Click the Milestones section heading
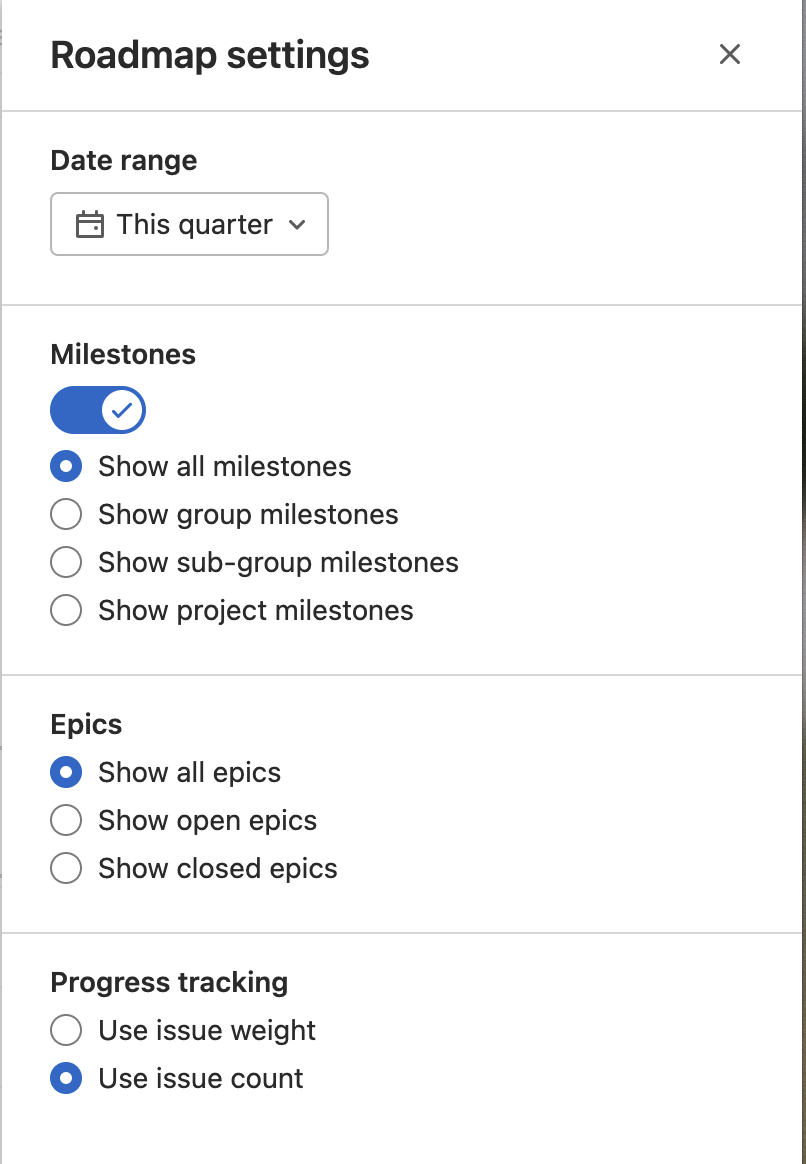The image size is (806, 1164). pyautogui.click(x=122, y=354)
